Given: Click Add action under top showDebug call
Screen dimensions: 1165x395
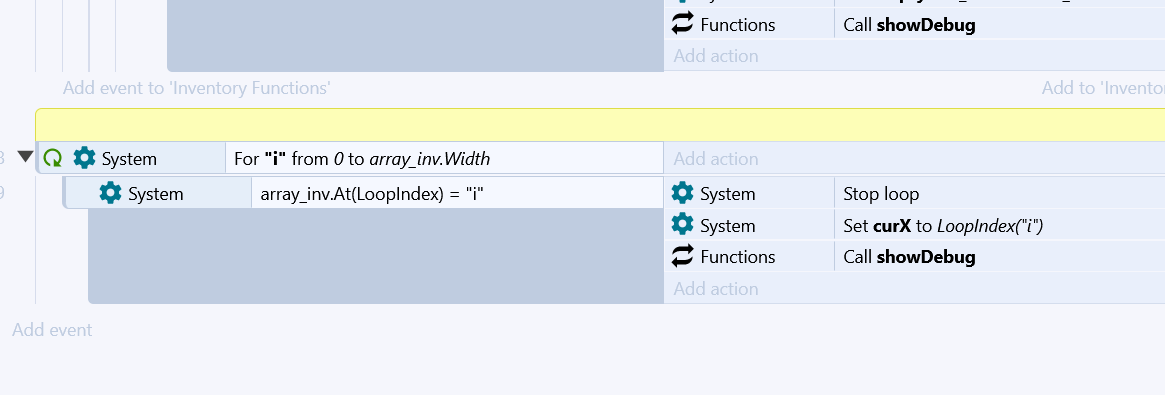Looking at the screenshot, I should [x=715, y=56].
